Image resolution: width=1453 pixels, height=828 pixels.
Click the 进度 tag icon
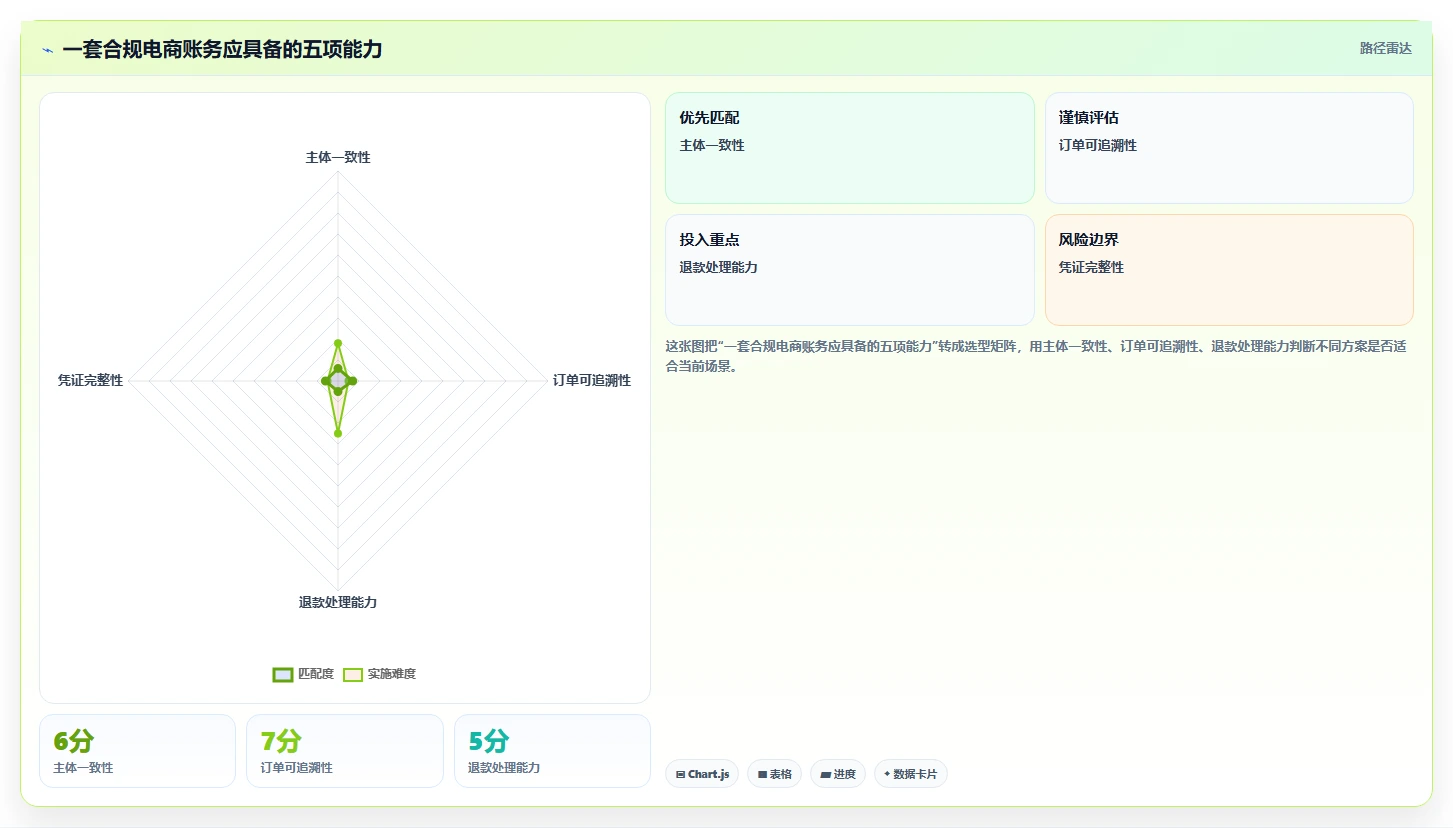pyautogui.click(x=825, y=775)
